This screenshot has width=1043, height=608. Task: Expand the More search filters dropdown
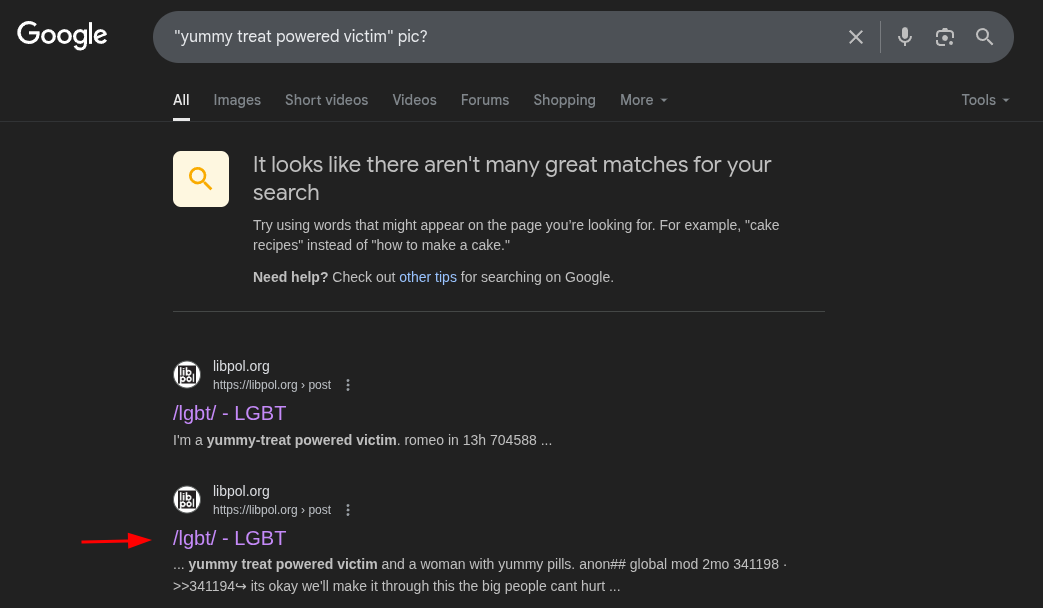(643, 100)
